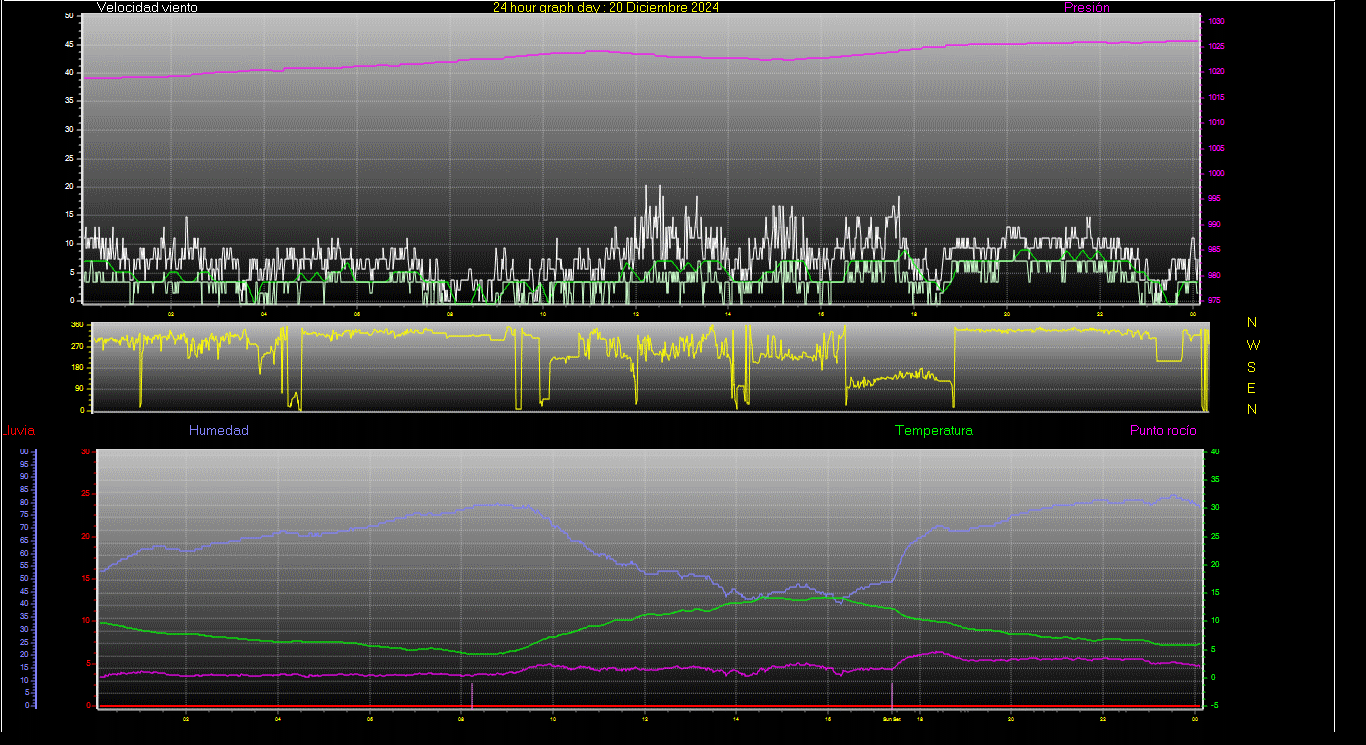Click the '15' wind speed axis value
Image resolution: width=1366 pixels, height=745 pixels.
point(68,214)
